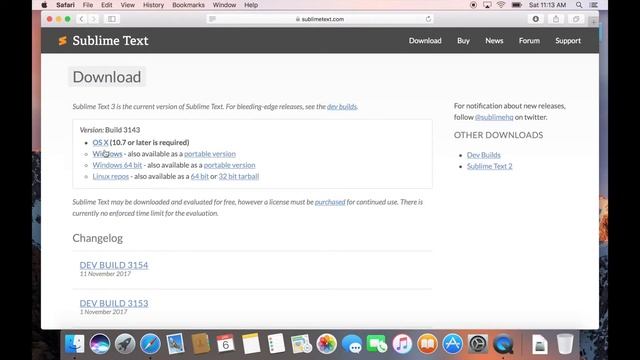
Task: Click the Reader view icon in address bar
Action: tap(212, 19)
